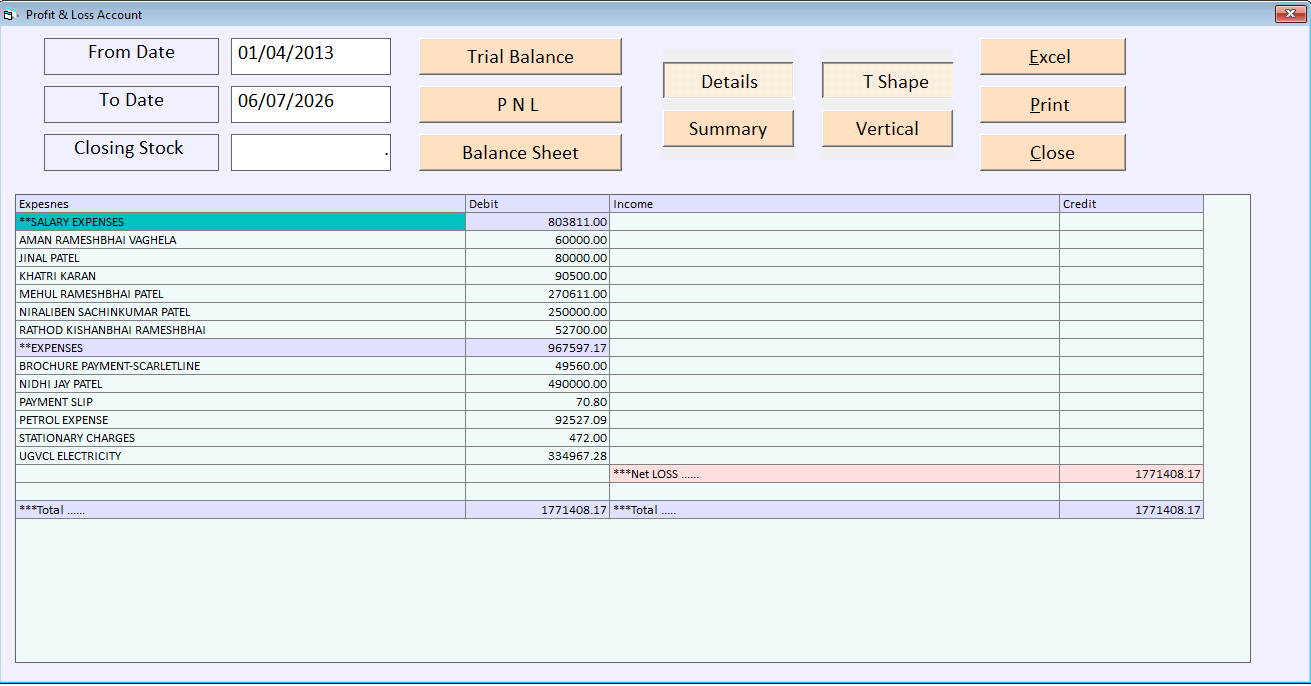The height and width of the screenshot is (686, 1311).
Task: Click the debit value 60000.00
Action: (538, 240)
